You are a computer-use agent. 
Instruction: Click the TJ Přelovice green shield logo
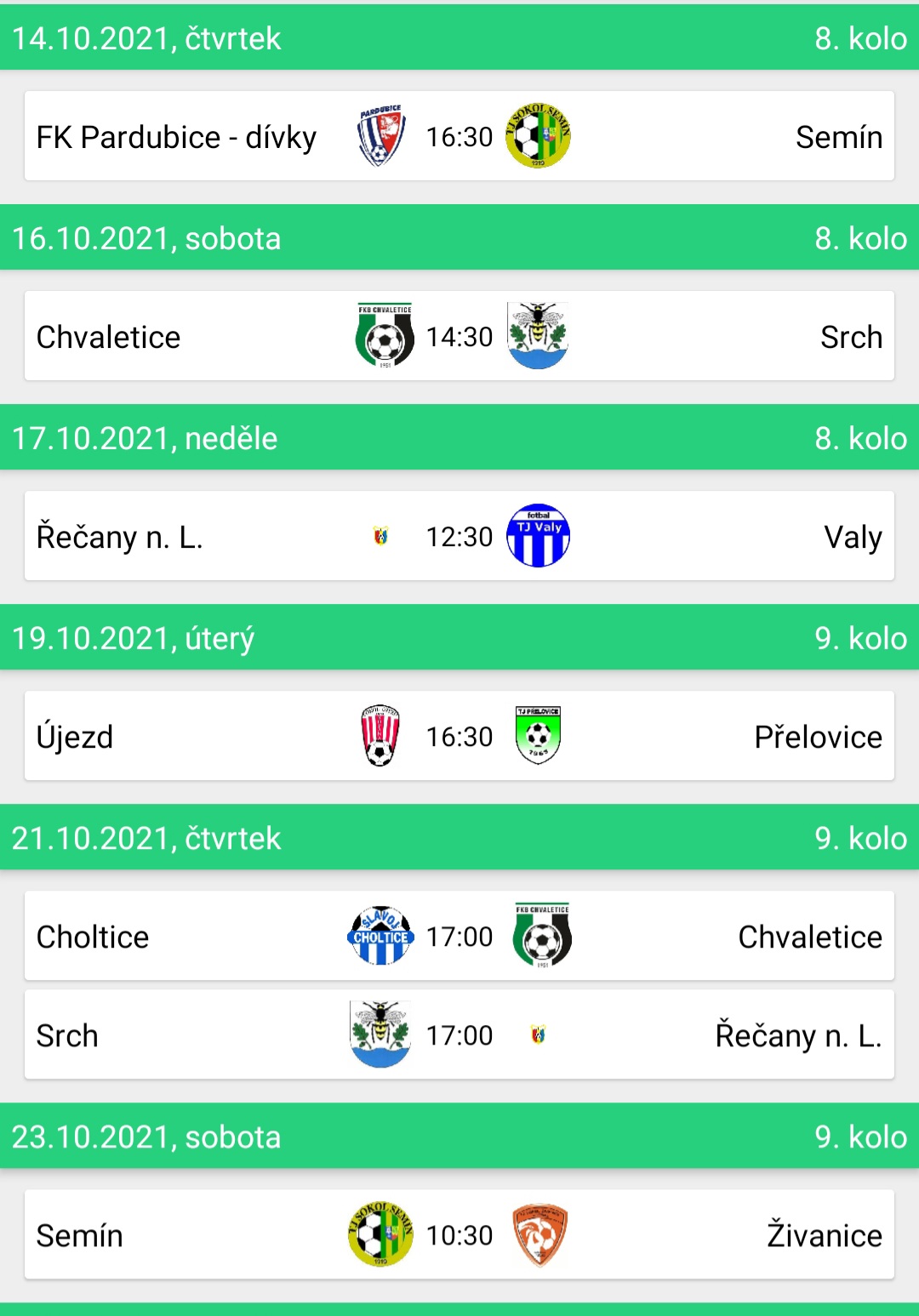coord(538,736)
